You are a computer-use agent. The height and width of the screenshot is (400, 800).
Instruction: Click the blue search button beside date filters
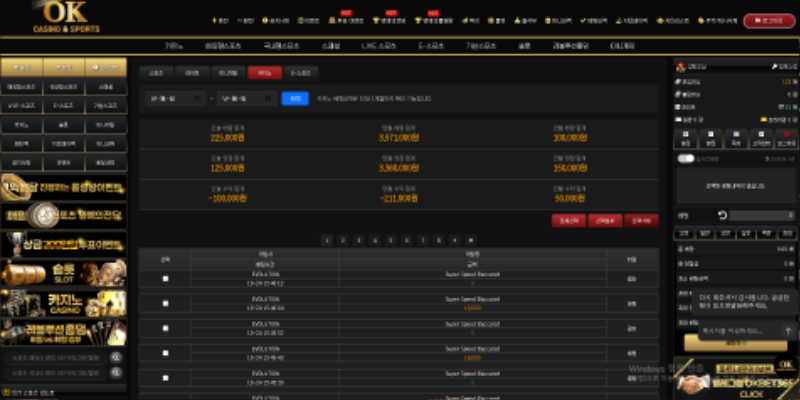(x=294, y=98)
